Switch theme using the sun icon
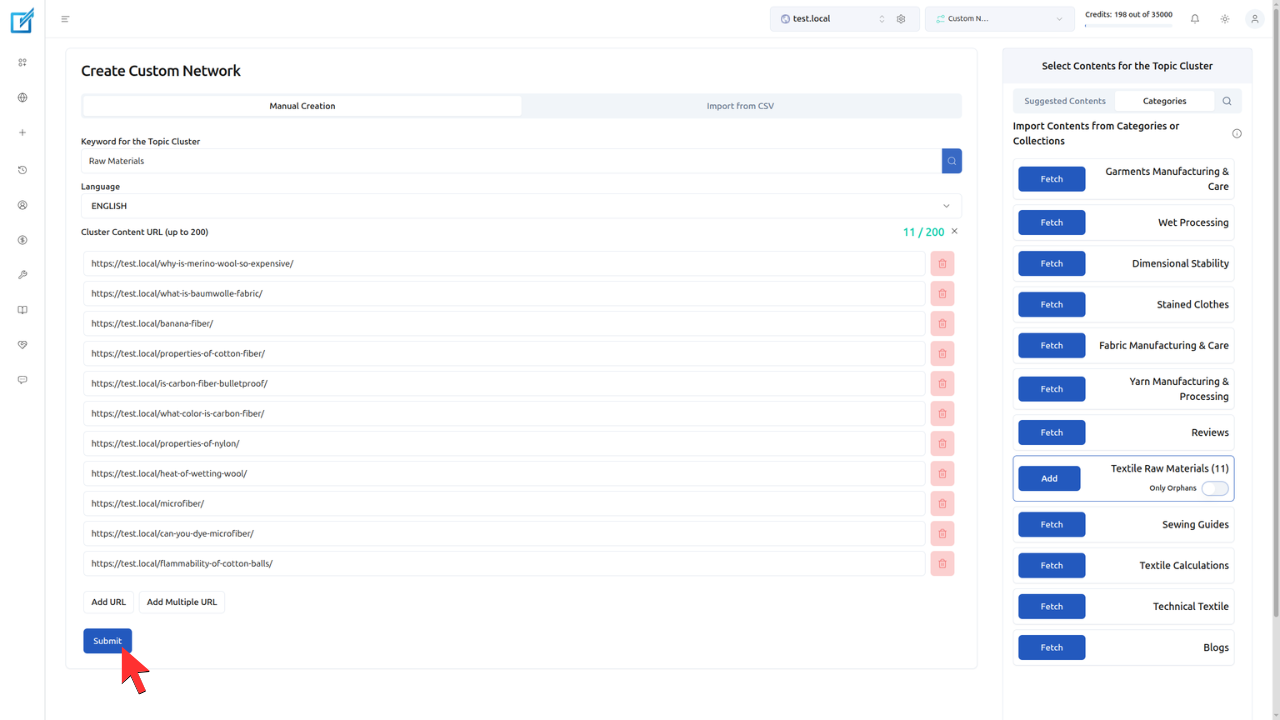Screen dimensions: 1280x720 pos(1224,18)
